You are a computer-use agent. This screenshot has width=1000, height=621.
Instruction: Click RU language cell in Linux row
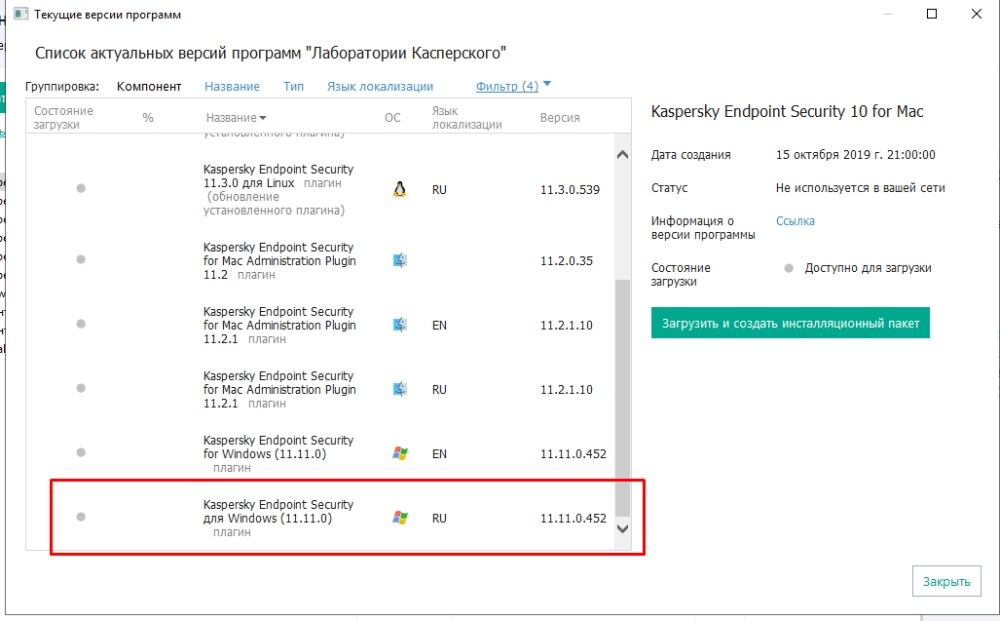[439, 190]
